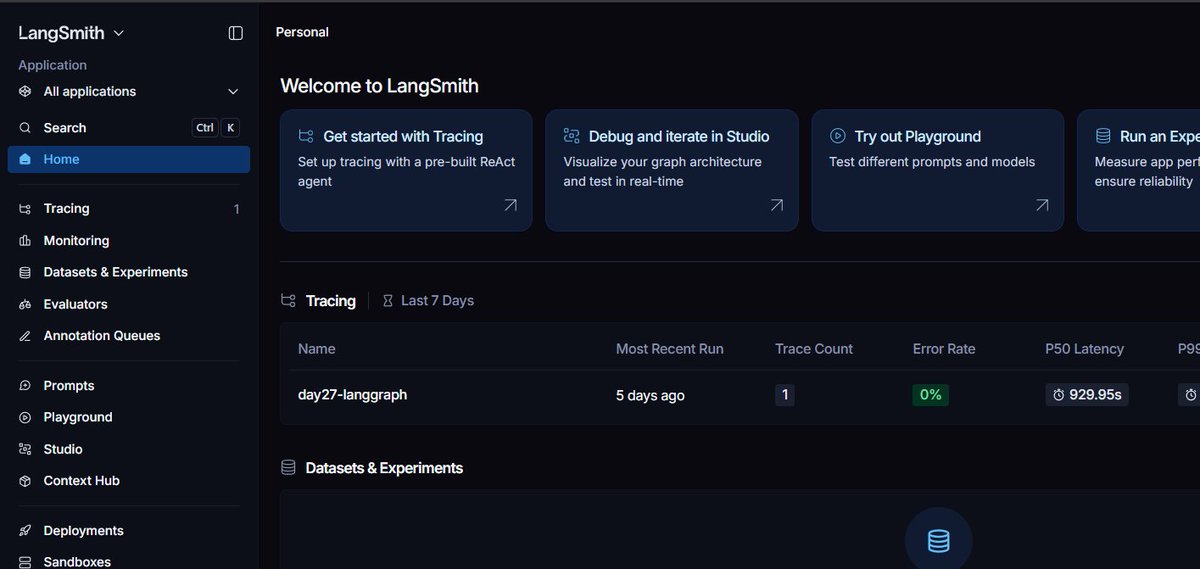1200x569 pixels.
Task: Click the sidebar Playground play icon
Action: tap(25, 417)
